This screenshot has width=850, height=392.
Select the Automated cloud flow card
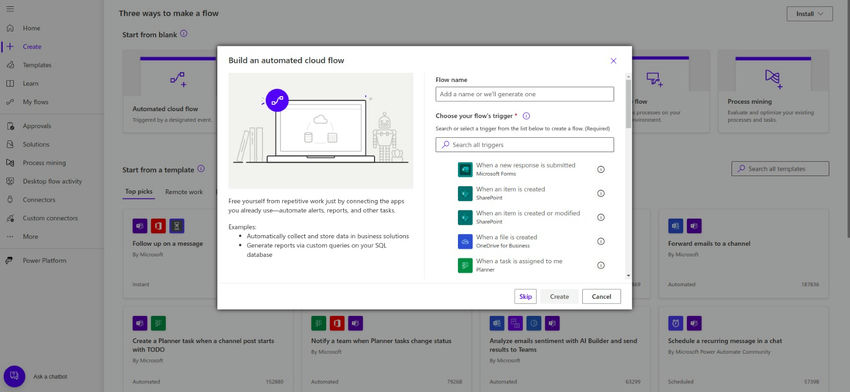click(170, 92)
